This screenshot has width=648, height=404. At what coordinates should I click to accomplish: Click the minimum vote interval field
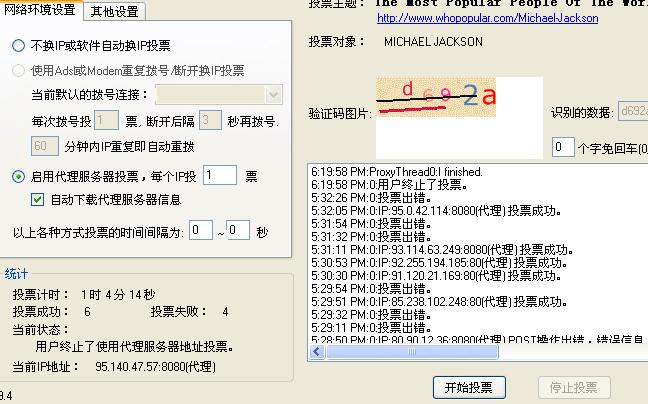point(200,230)
